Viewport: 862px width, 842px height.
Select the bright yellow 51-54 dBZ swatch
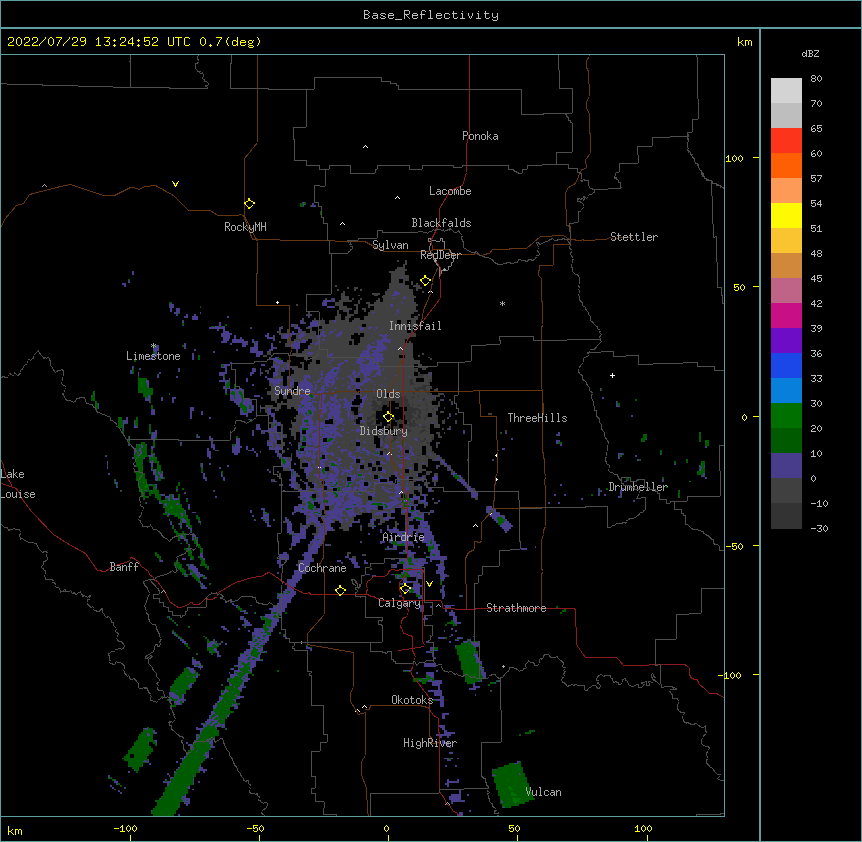[x=786, y=215]
